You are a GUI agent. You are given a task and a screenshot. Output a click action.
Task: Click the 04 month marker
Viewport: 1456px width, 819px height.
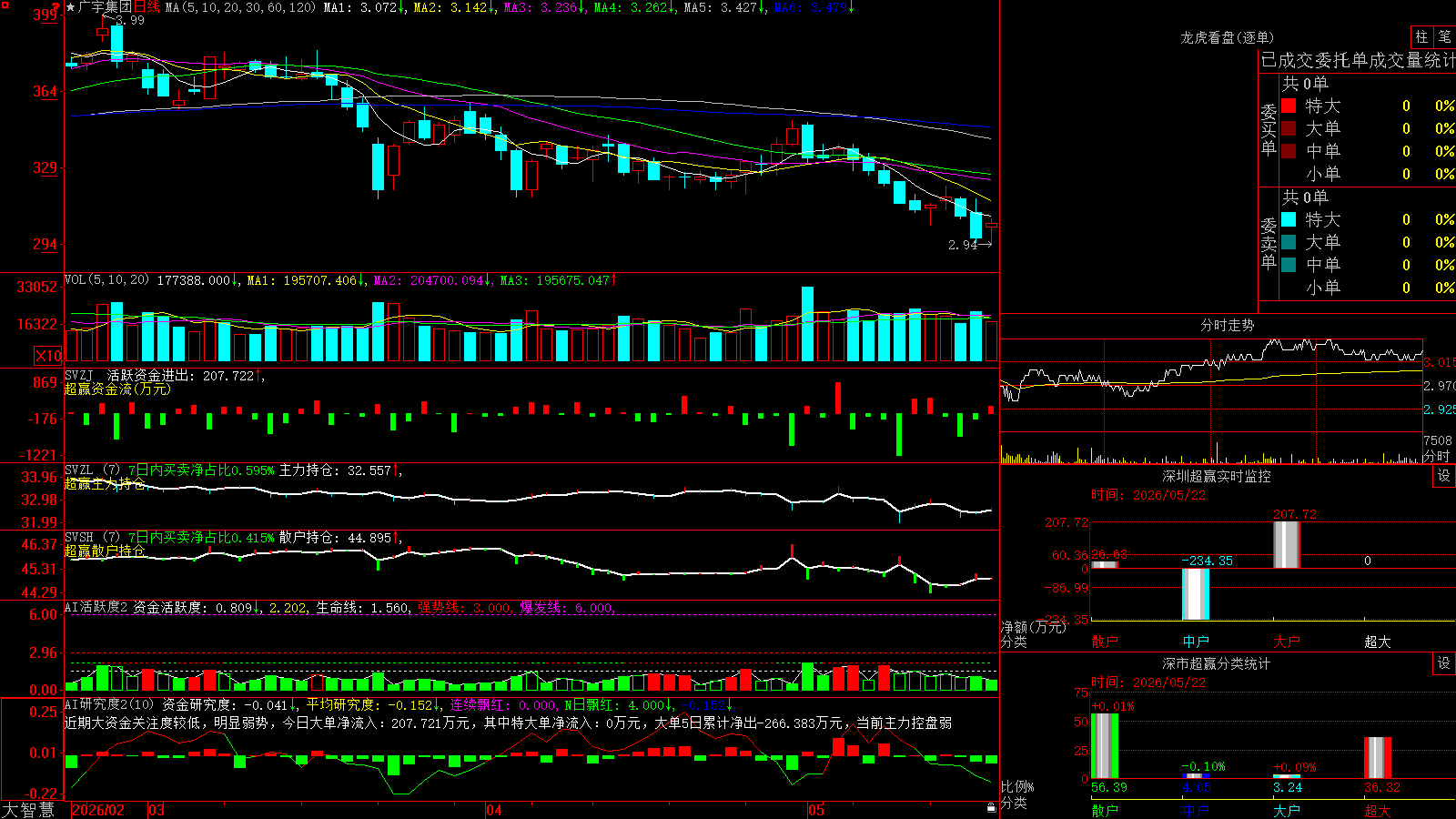(494, 810)
